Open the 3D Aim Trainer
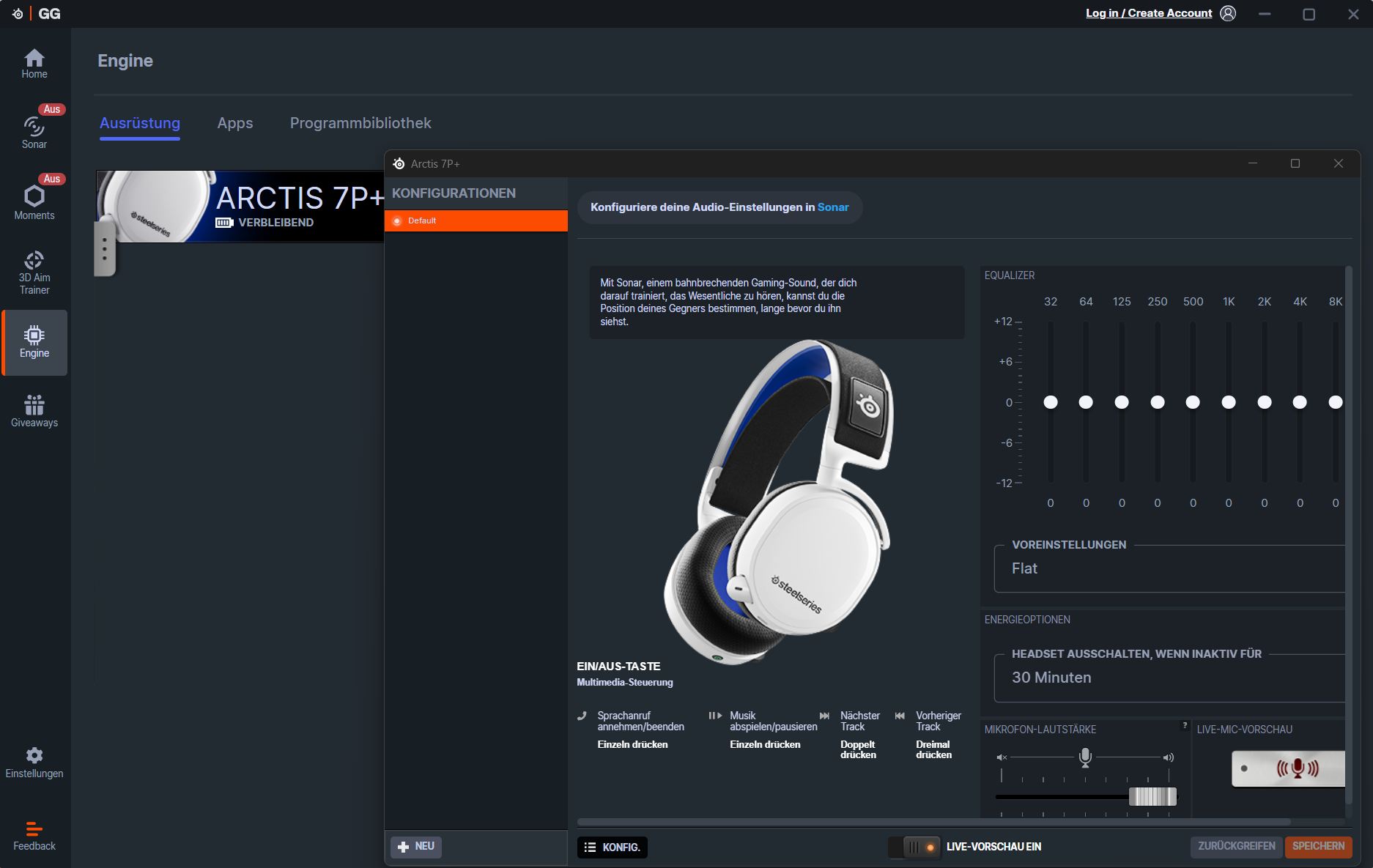This screenshot has height=868, width=1373. (x=34, y=272)
